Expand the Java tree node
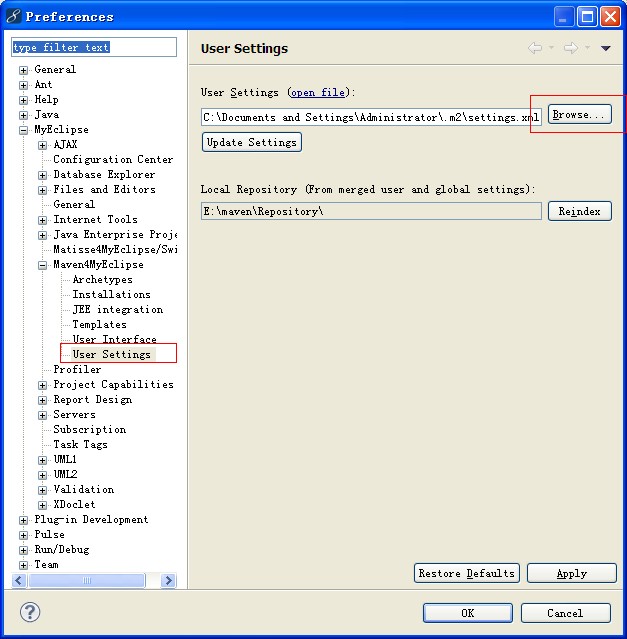The image size is (627, 639). click(24, 115)
